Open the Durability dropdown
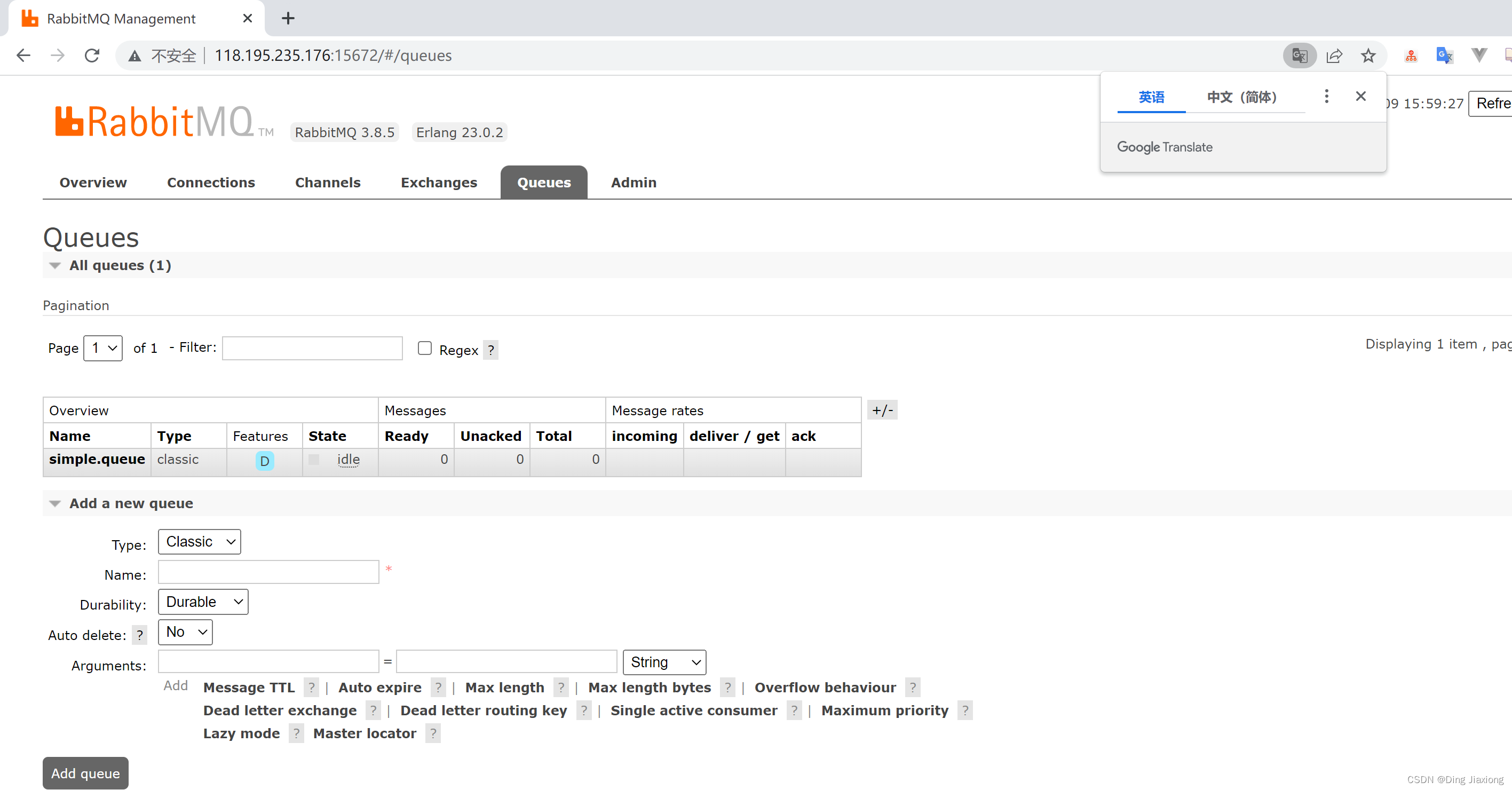The width and height of the screenshot is (1512, 790). 203,602
